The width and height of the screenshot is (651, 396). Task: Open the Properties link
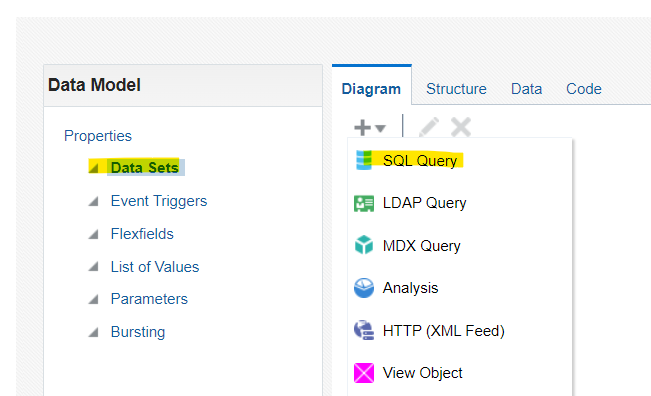tap(98, 136)
